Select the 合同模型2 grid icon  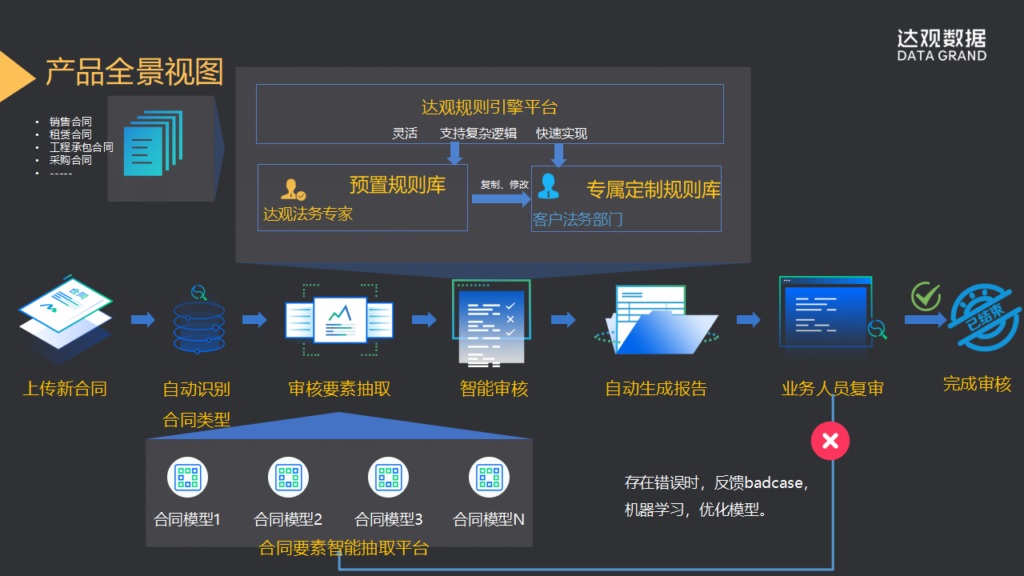point(288,477)
